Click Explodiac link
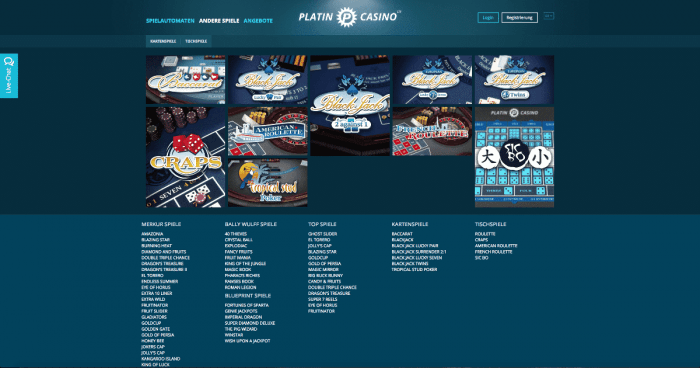Viewport: 700px width, 368px height. 236,246
